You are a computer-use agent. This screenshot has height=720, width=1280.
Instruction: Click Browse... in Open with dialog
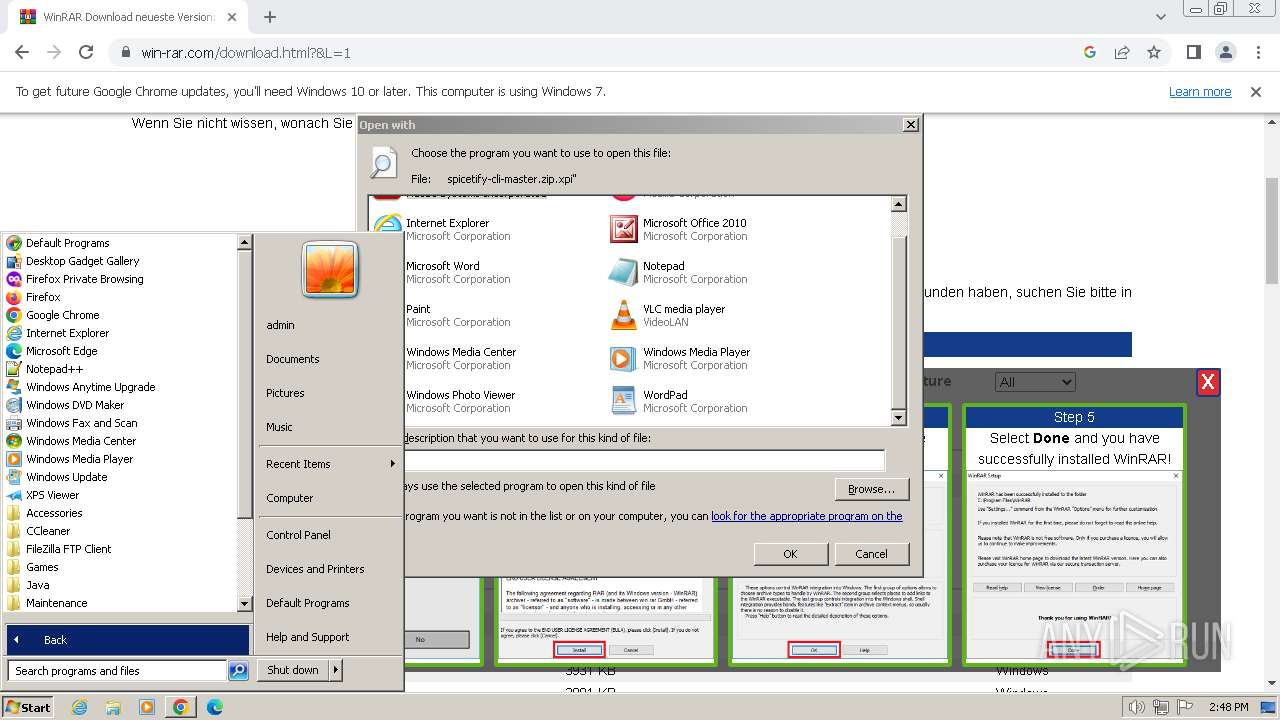pyautogui.click(x=871, y=489)
